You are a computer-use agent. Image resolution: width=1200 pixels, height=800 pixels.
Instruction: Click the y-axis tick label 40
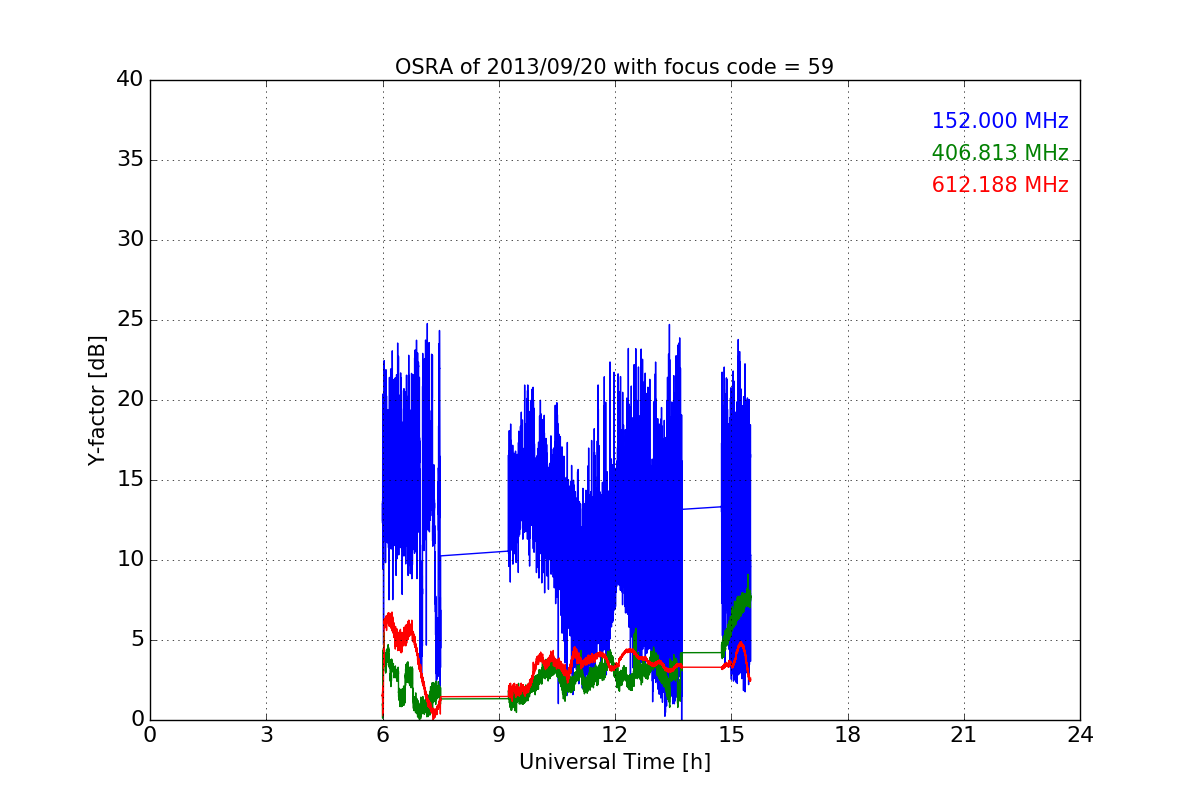click(x=130, y=80)
